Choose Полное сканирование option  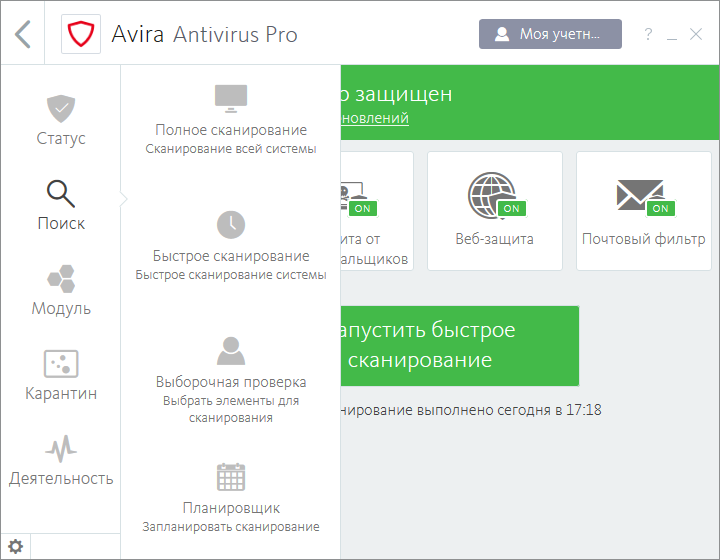231,130
